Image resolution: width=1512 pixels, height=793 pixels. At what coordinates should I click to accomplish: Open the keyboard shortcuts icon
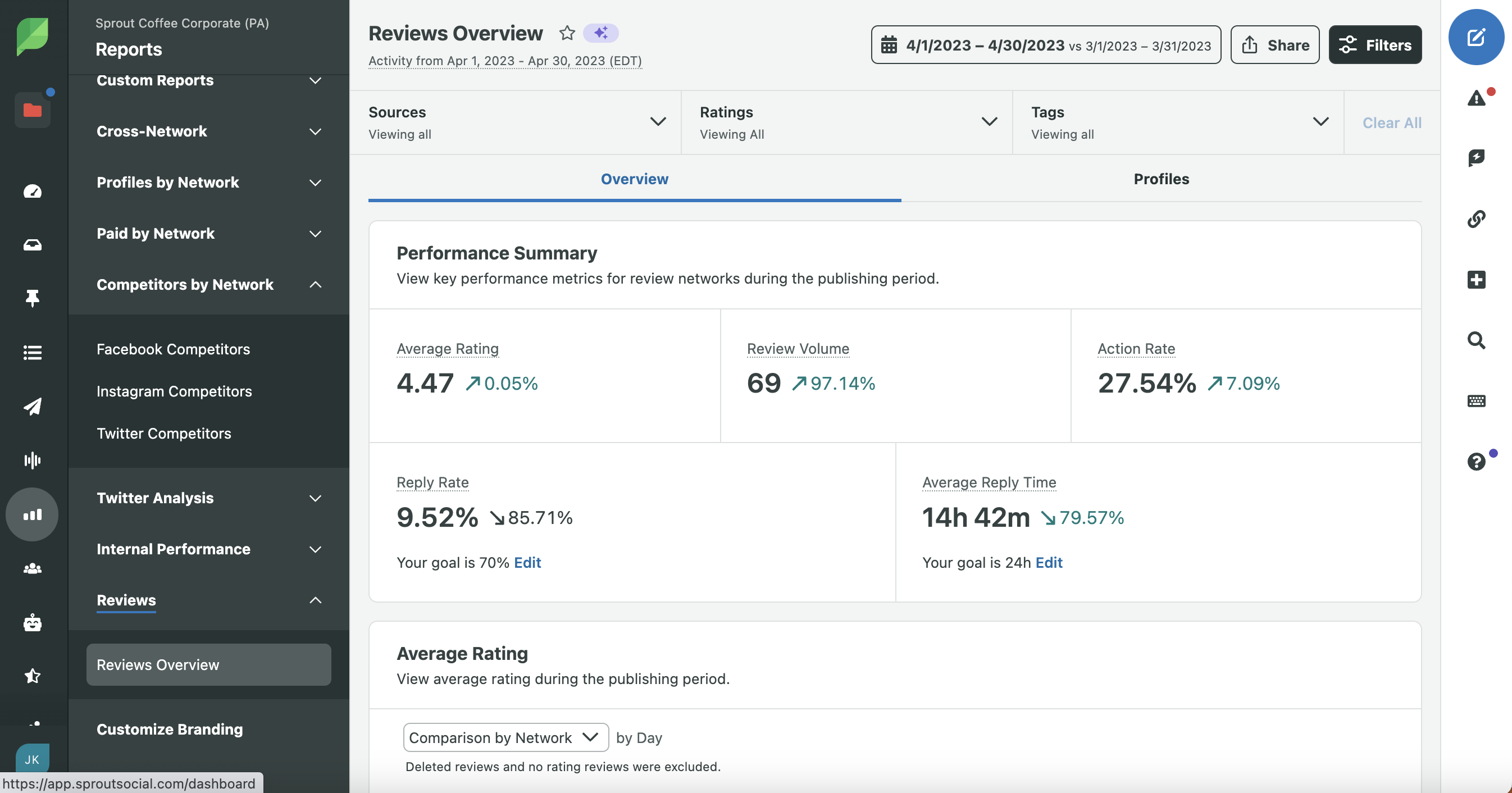(x=1475, y=401)
